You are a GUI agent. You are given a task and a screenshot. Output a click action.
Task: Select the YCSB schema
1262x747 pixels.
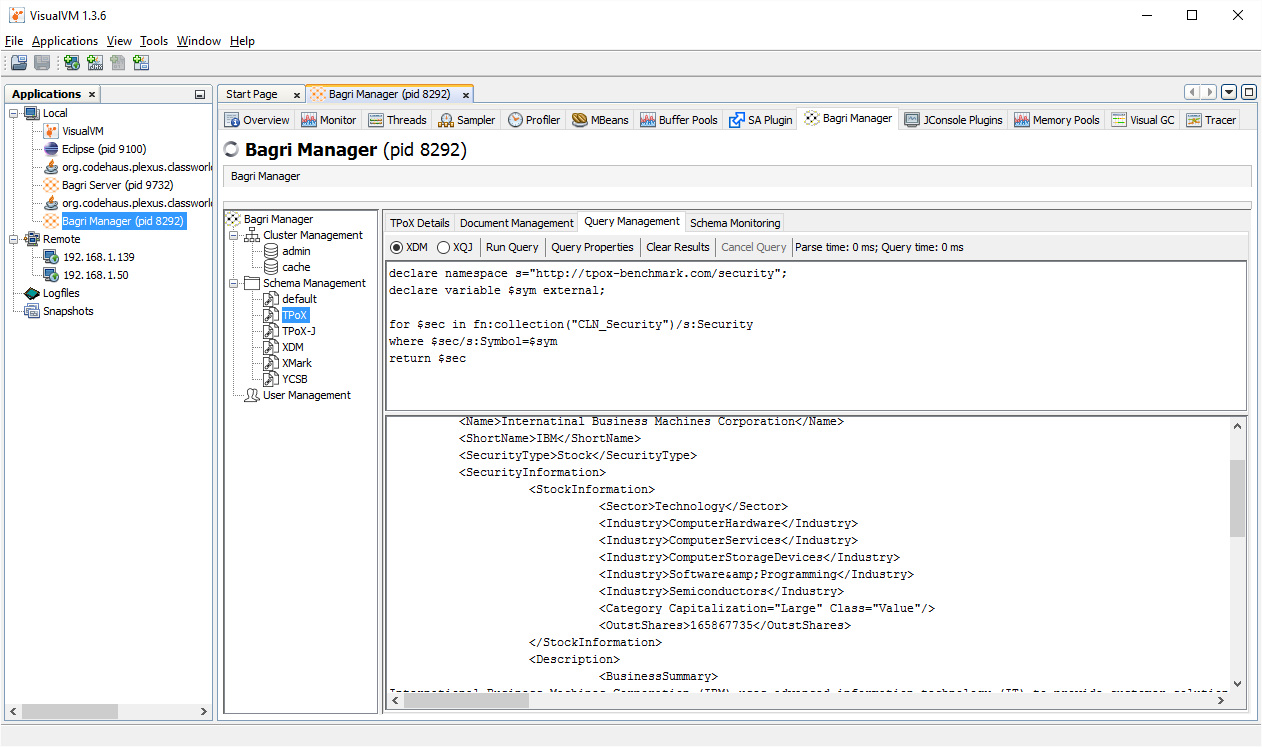click(x=294, y=379)
